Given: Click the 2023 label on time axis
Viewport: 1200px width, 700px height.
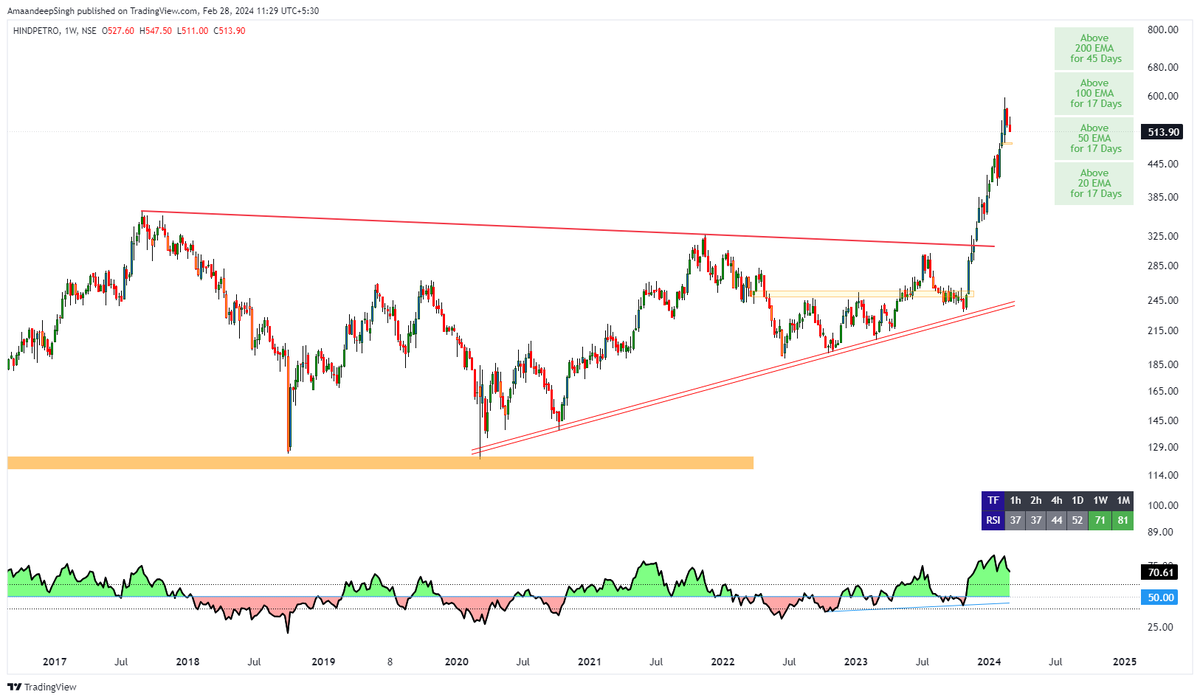Looking at the screenshot, I should pos(856,662).
